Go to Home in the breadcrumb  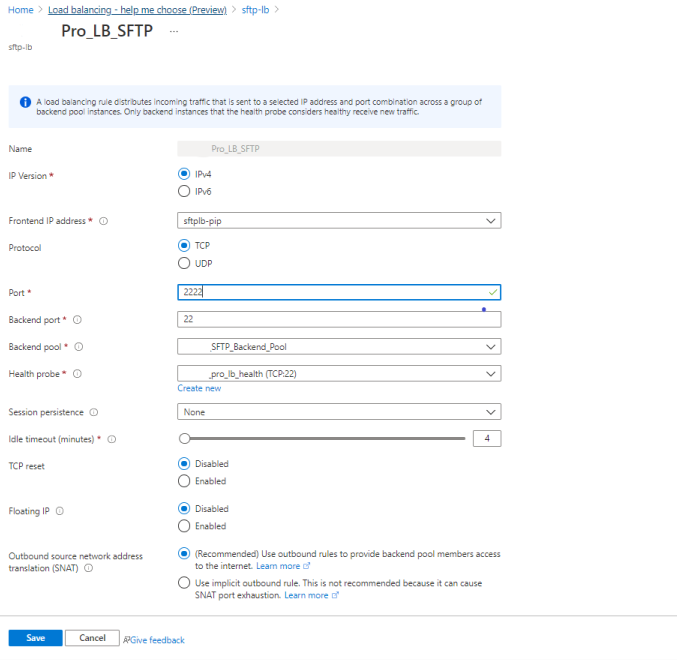[x=20, y=9]
